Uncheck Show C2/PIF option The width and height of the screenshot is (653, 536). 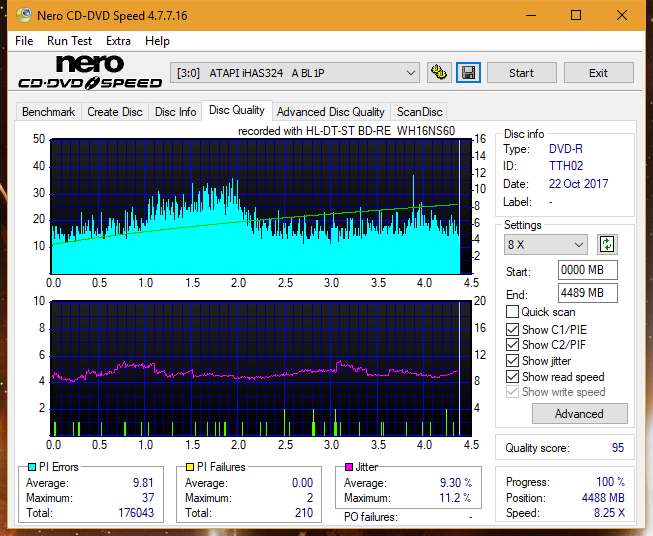512,345
